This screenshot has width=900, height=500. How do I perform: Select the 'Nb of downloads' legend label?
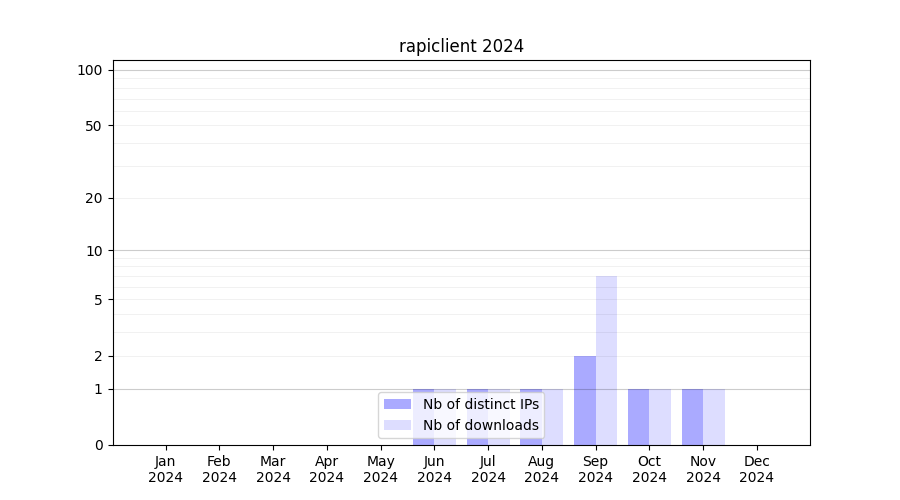click(480, 425)
